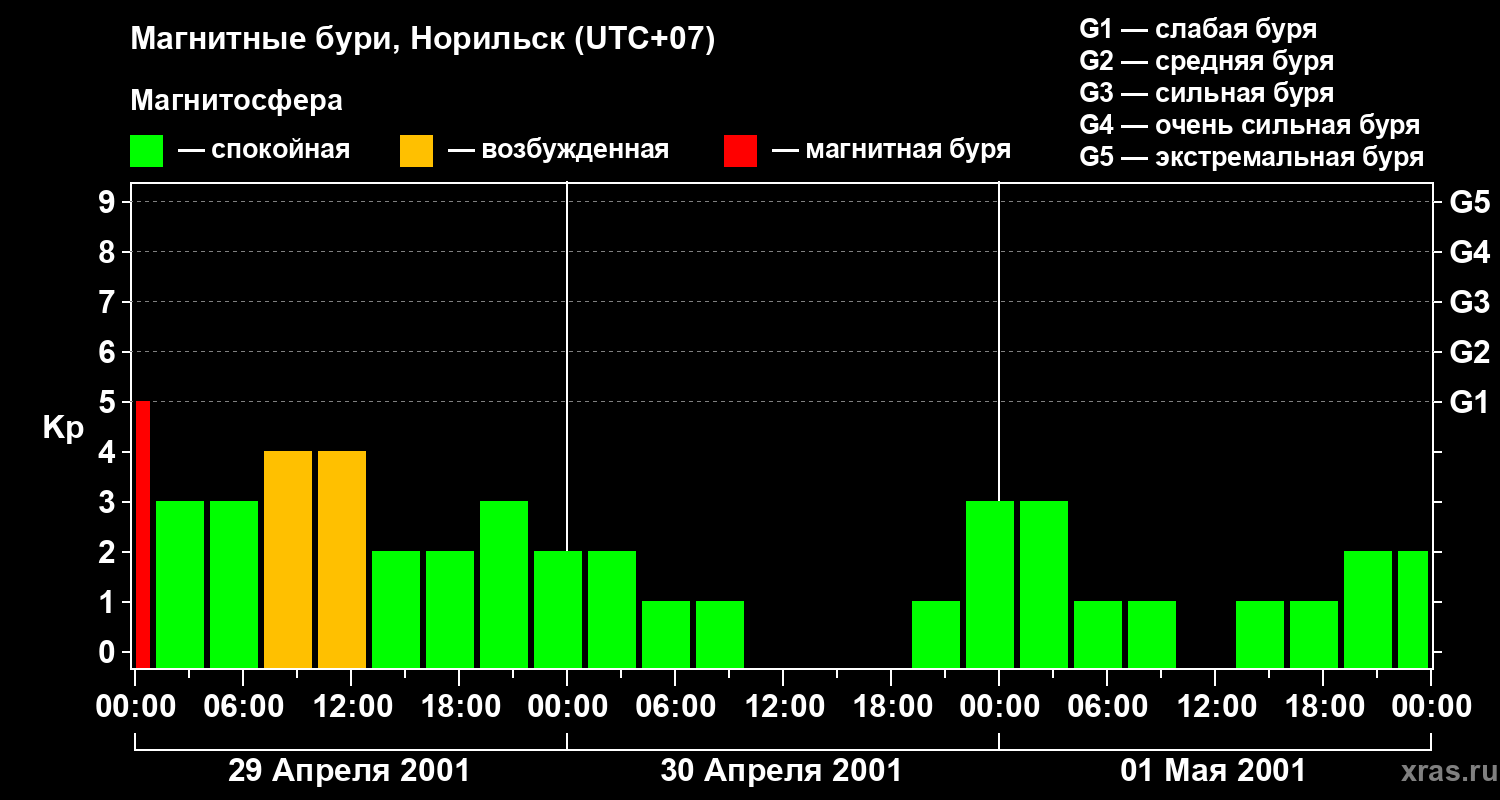This screenshot has width=1500, height=800.
Task: Click the 'Магнитосфера' heading
Action: click(236, 101)
